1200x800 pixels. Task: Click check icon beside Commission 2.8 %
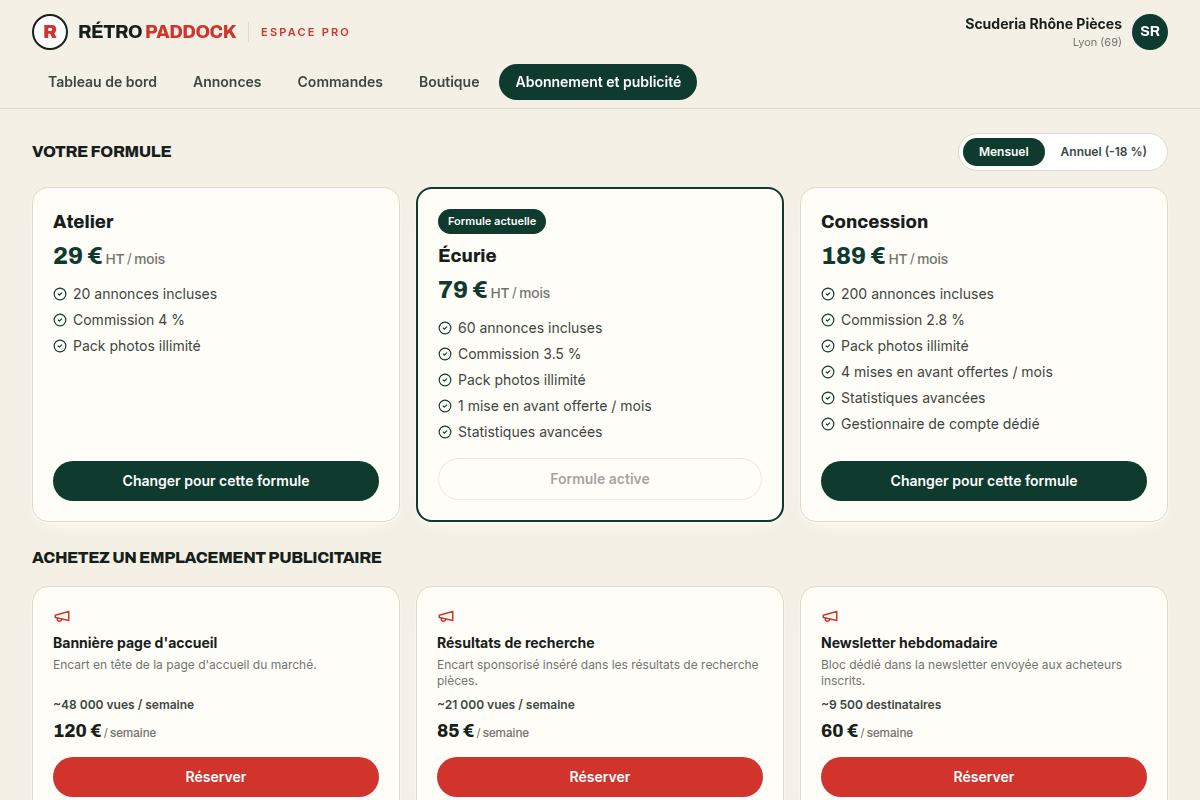(x=828, y=320)
